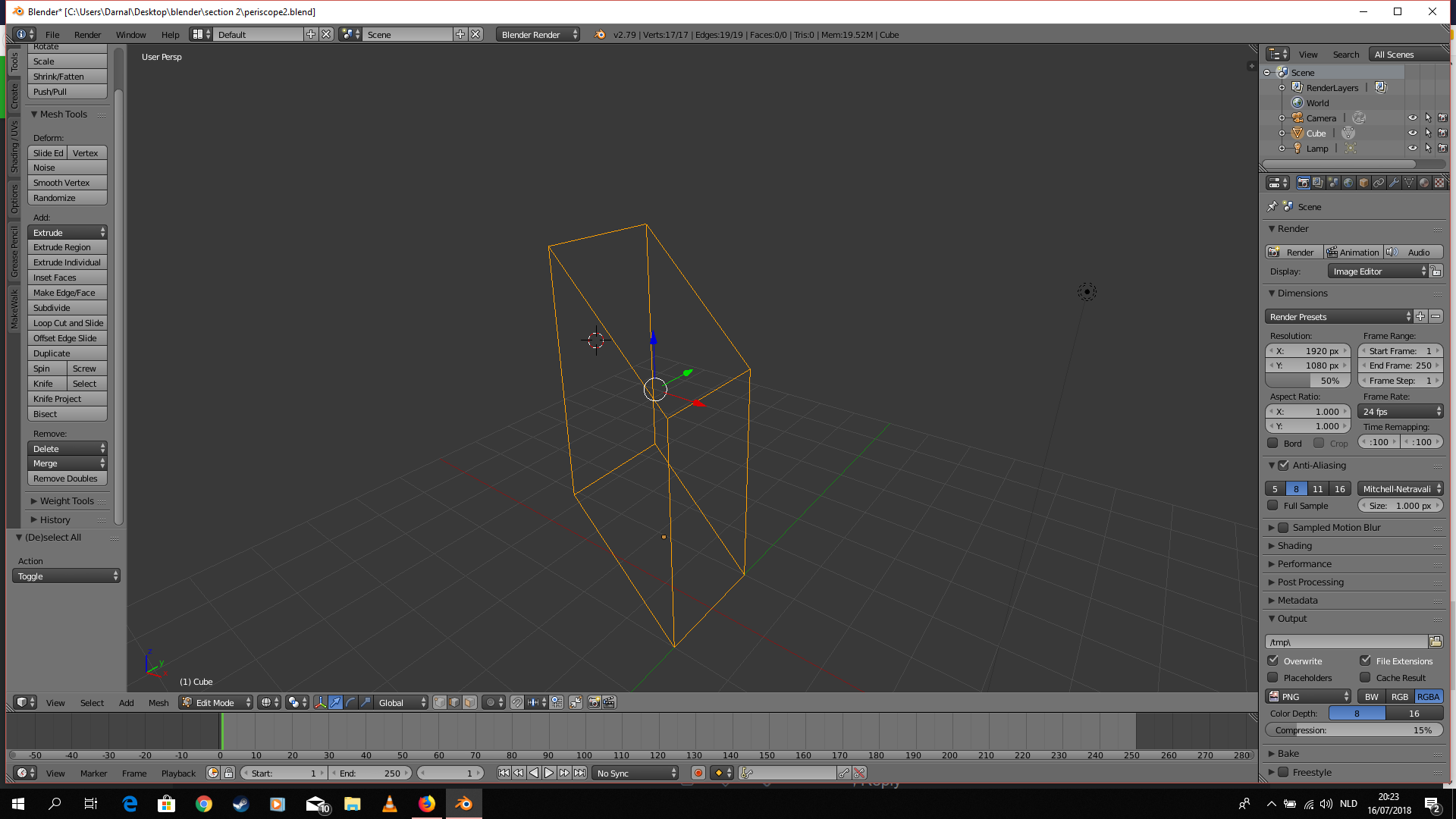Open the Render properties tab (camera icon)
Screen dimensions: 1456x819
click(1303, 183)
